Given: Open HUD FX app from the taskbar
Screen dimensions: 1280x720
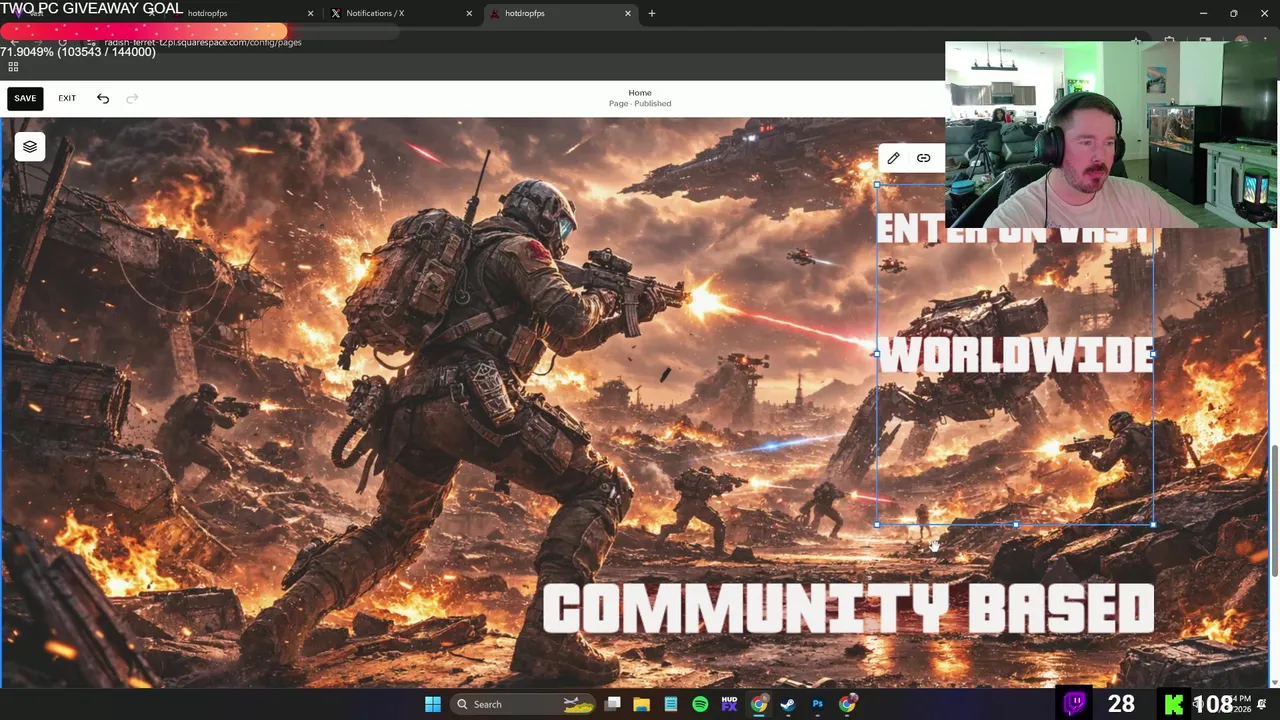Looking at the screenshot, I should pos(729,704).
